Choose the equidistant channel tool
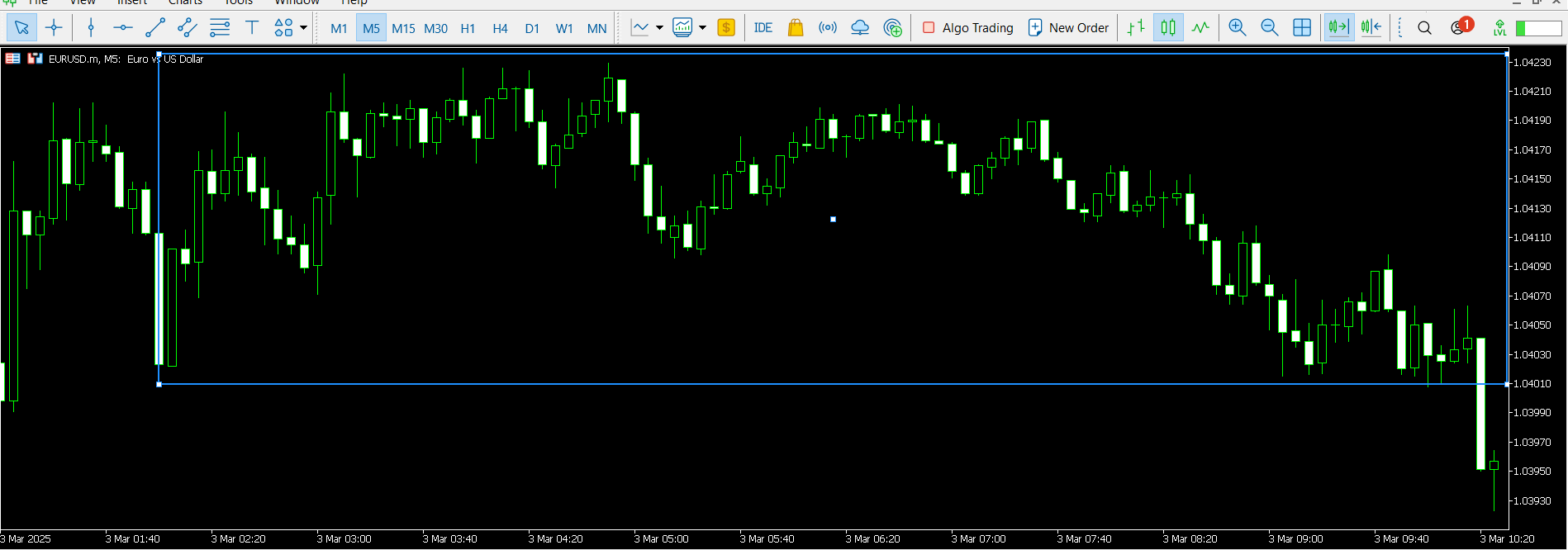Viewport: 1568px width, 550px height. [x=188, y=28]
